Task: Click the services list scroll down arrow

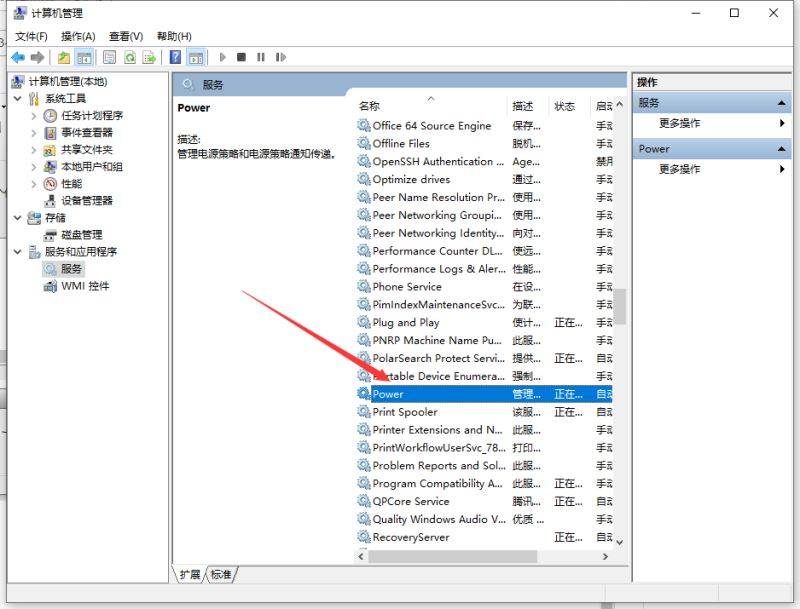Action: click(x=619, y=542)
